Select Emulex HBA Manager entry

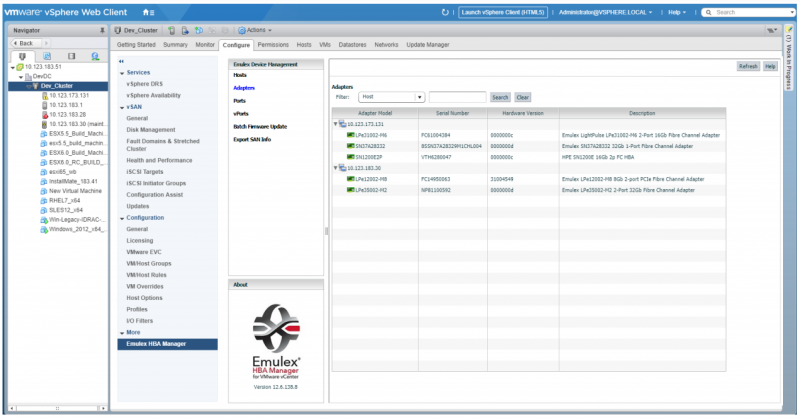pyautogui.click(x=167, y=344)
